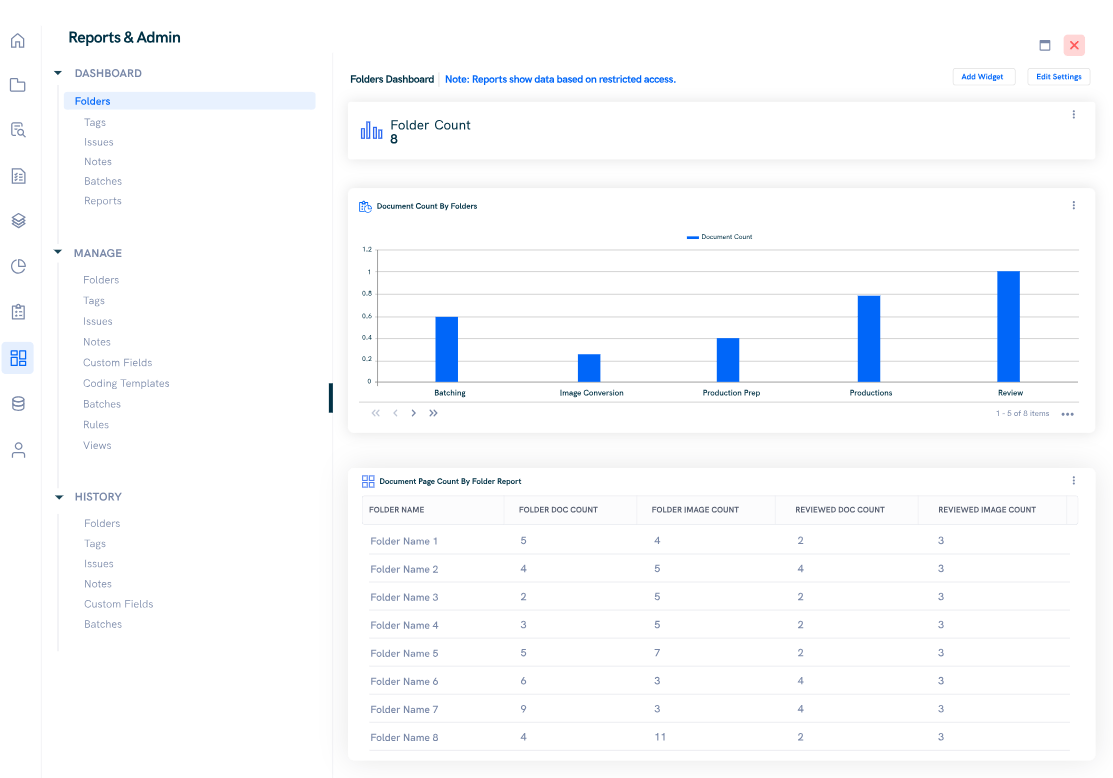Image resolution: width=1113 pixels, height=778 pixels.
Task: Click the Review bar in chart
Action: click(1008, 327)
